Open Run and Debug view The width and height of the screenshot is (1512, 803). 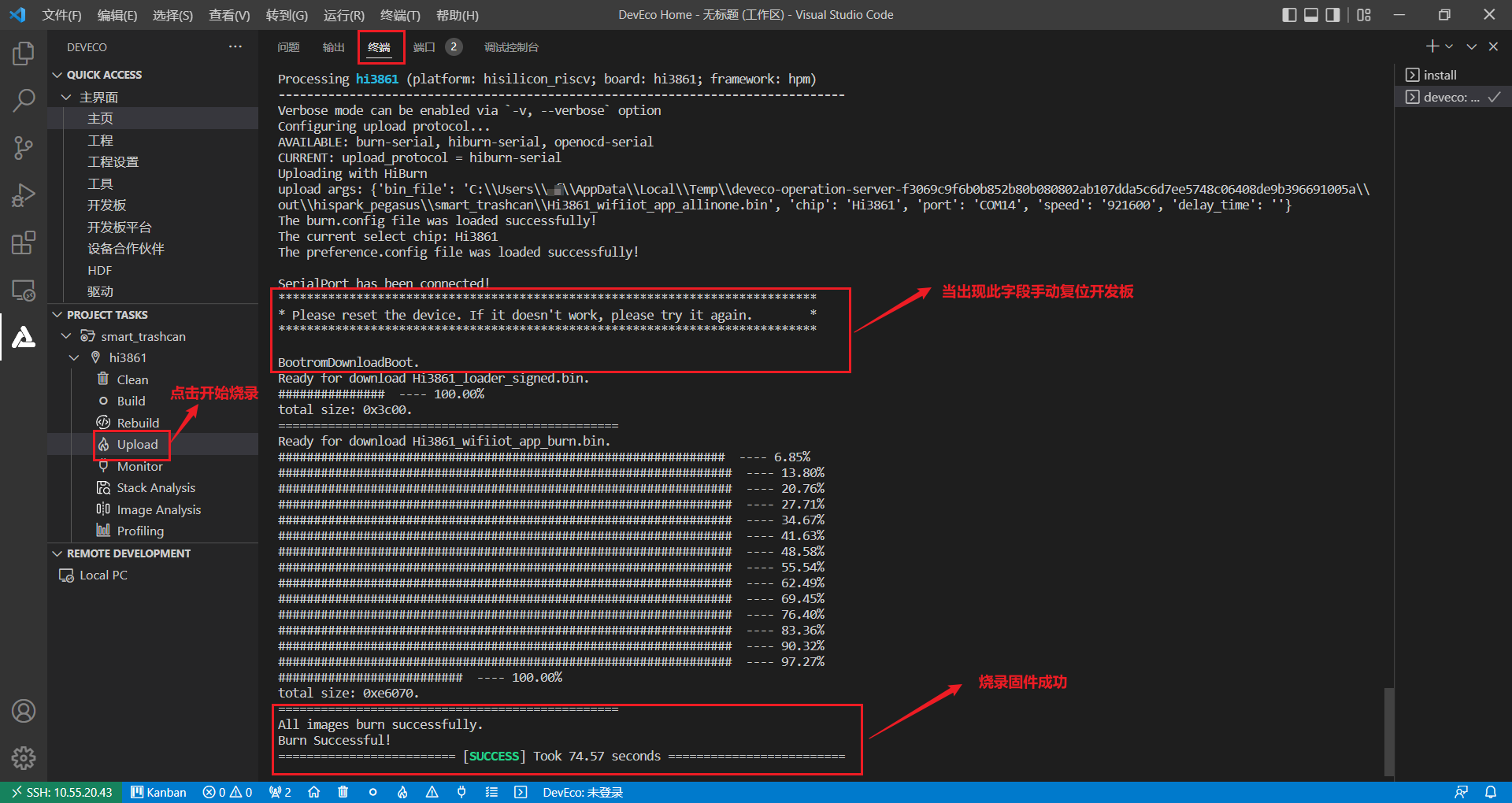24,195
